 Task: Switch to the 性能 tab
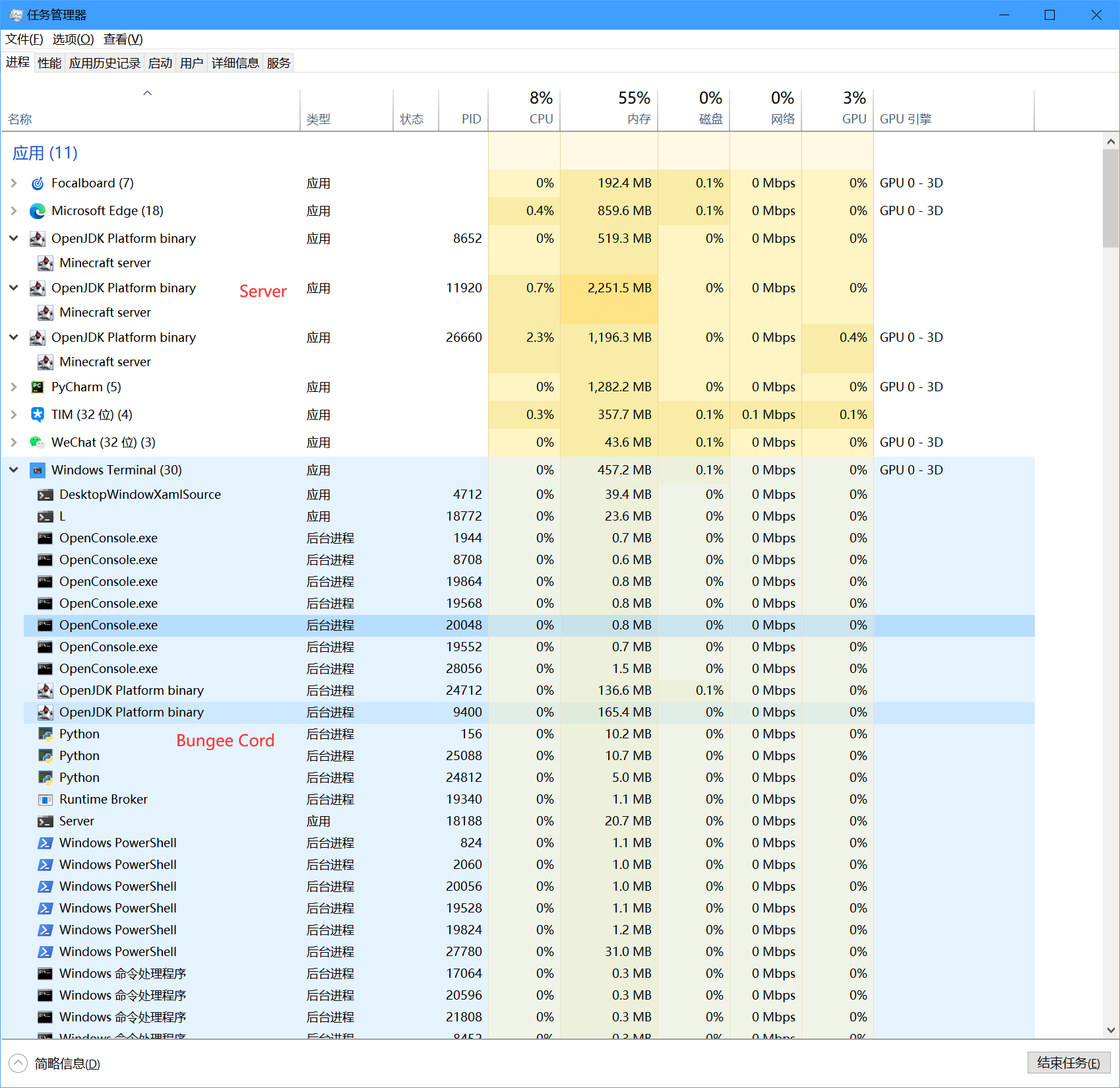pos(48,62)
